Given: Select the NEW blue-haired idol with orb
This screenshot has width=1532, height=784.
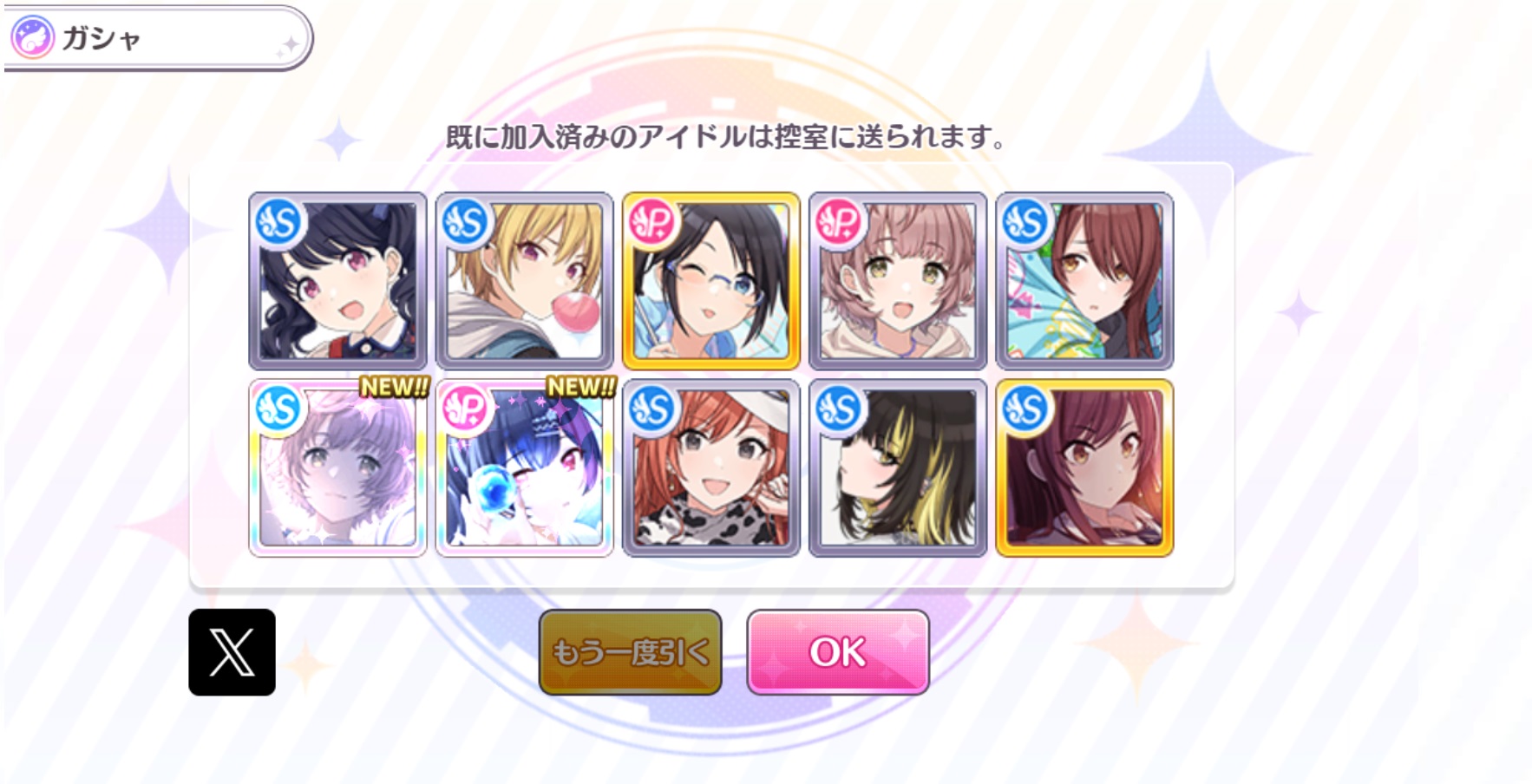Looking at the screenshot, I should point(525,467).
